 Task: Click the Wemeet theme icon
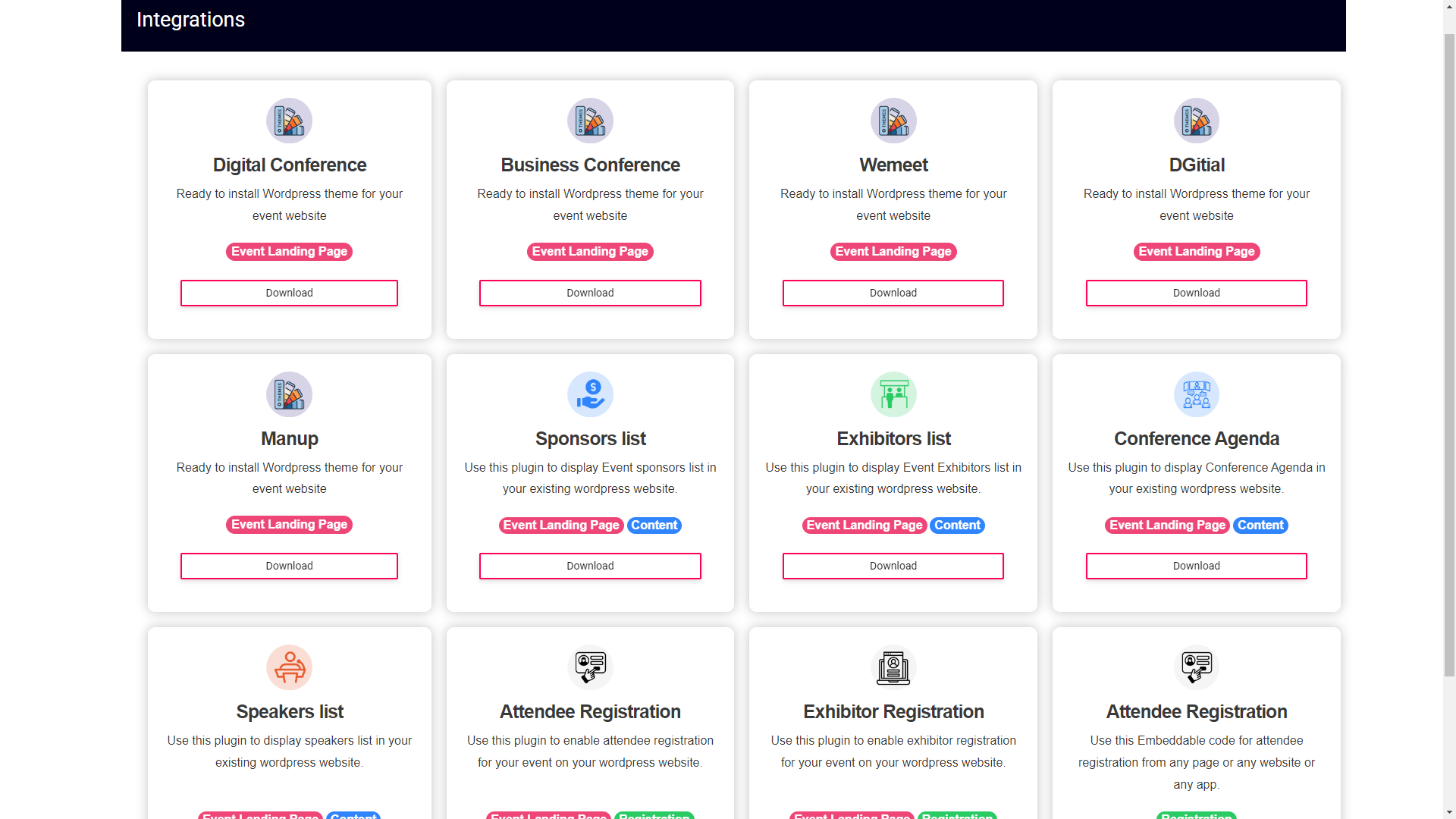pyautogui.click(x=893, y=120)
